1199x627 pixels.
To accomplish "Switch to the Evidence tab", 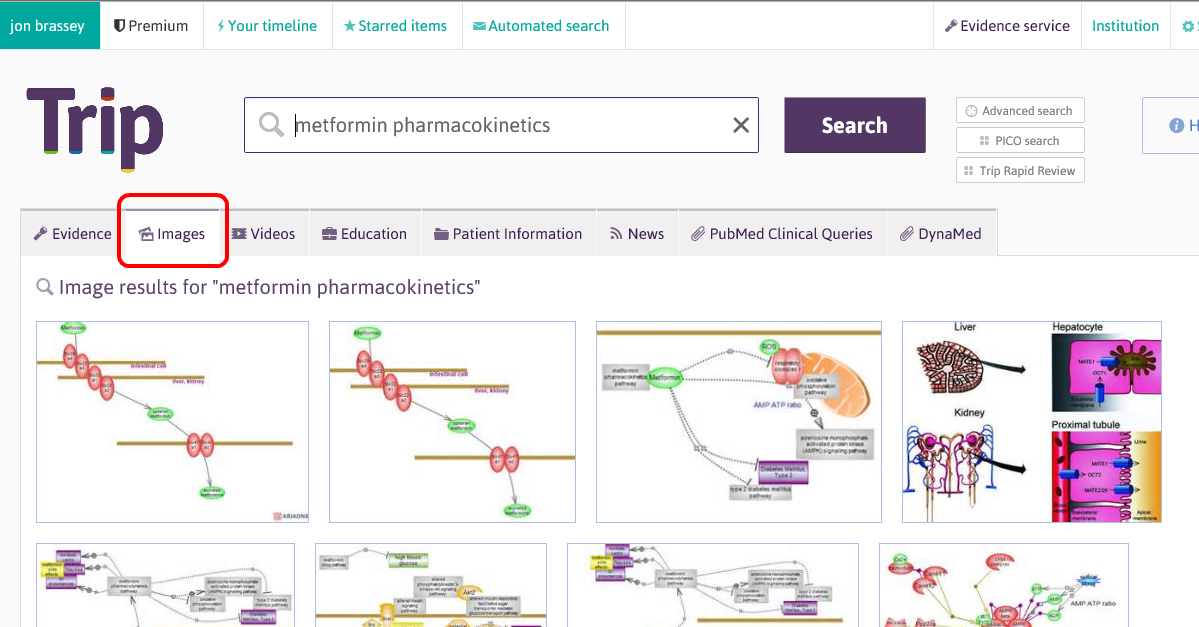I will click(72, 234).
